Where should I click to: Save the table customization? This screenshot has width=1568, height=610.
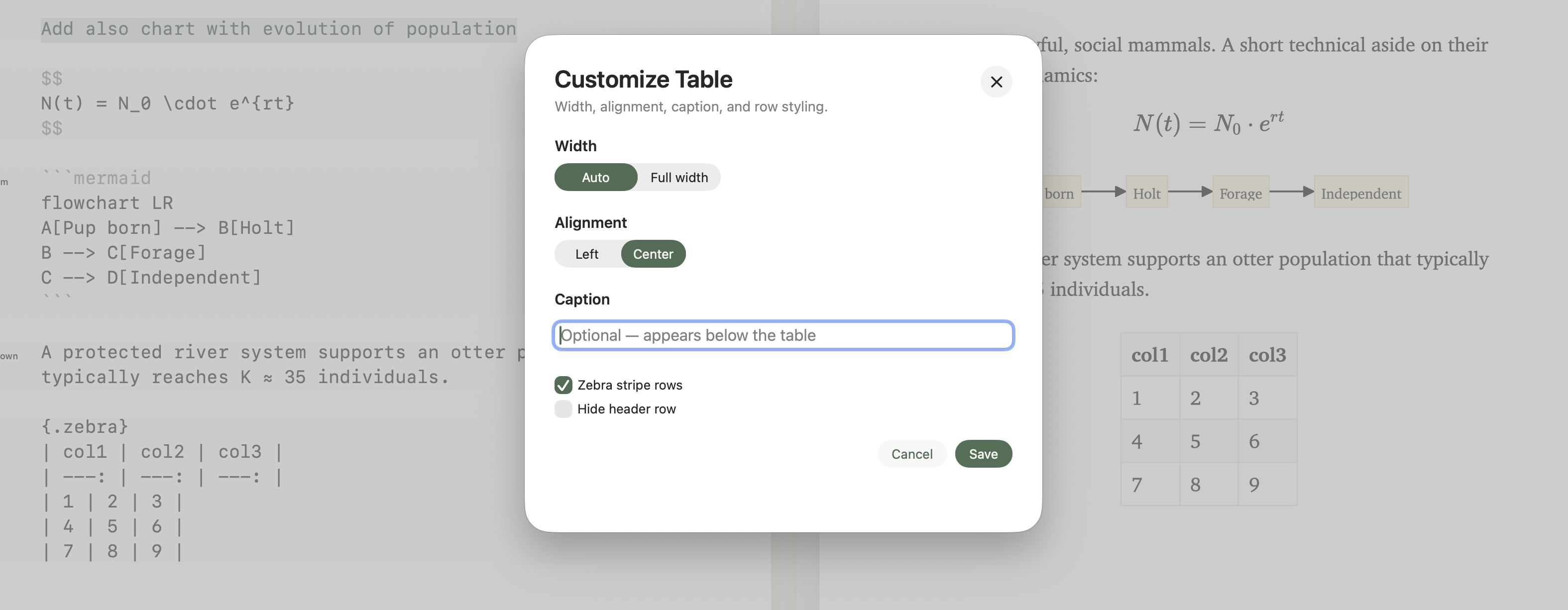tap(983, 454)
